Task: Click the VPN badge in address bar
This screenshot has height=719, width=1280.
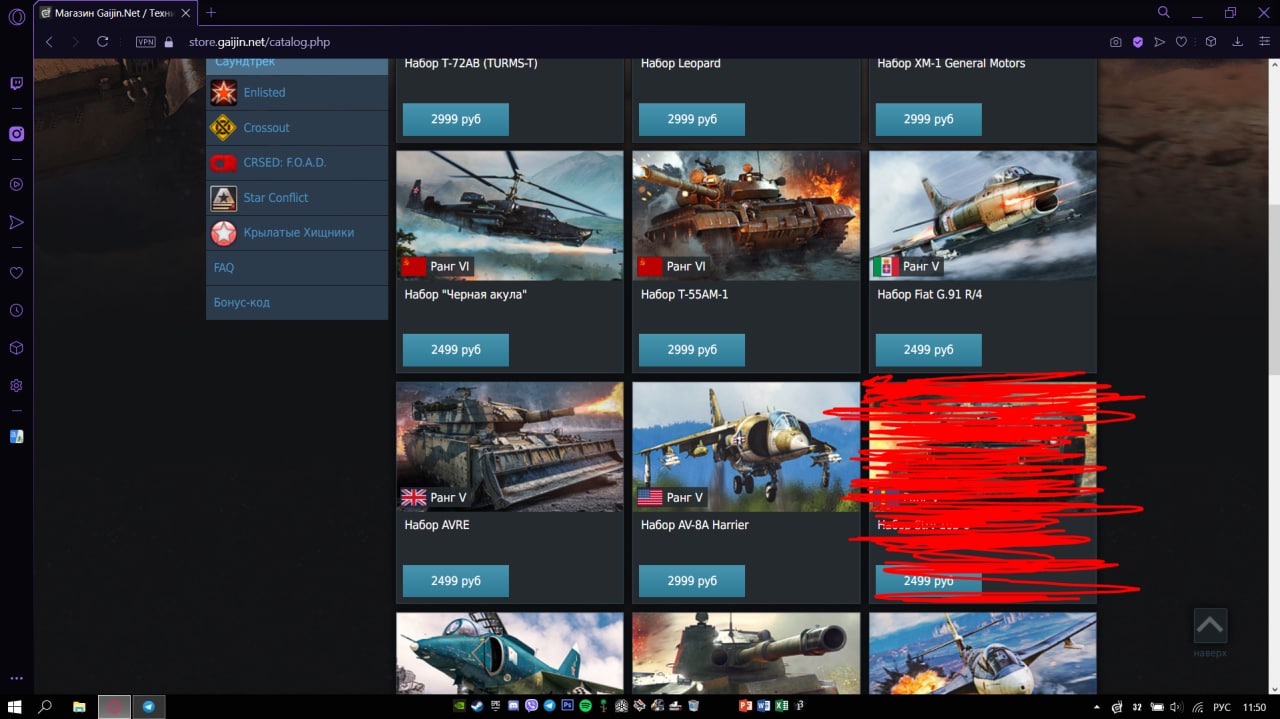Action: (x=145, y=42)
